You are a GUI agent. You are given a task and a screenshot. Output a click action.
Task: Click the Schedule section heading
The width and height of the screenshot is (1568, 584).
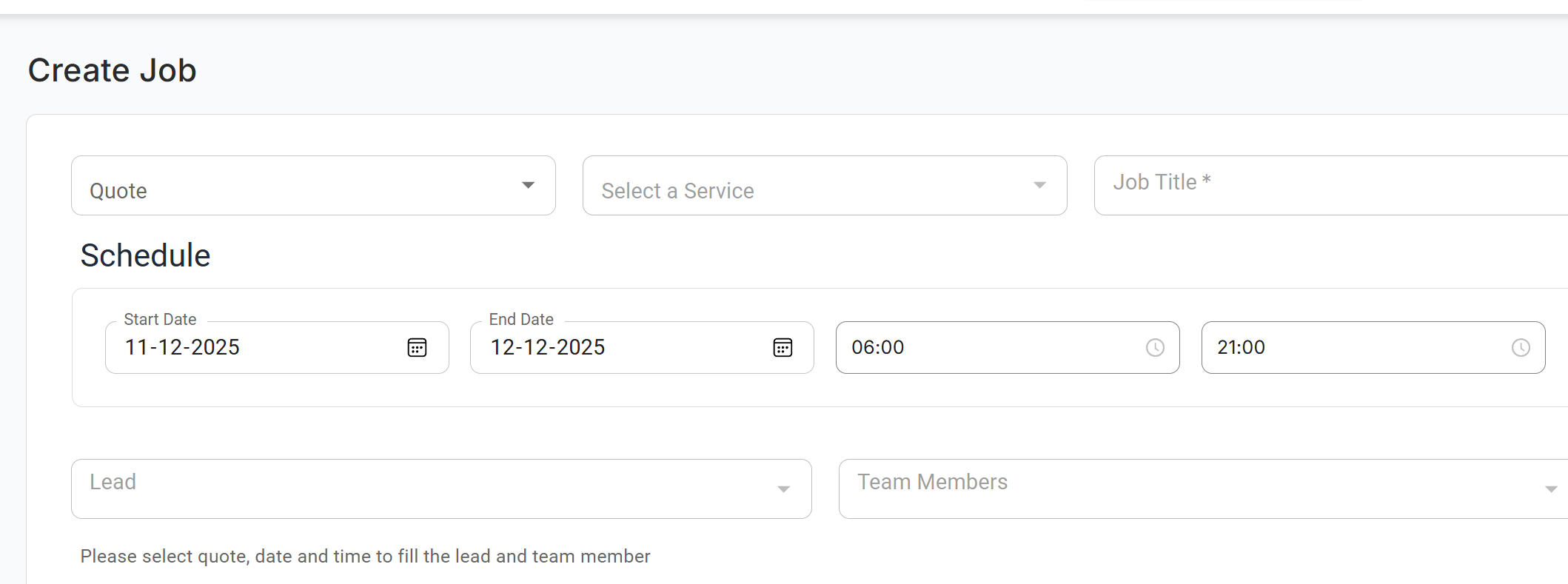[145, 255]
